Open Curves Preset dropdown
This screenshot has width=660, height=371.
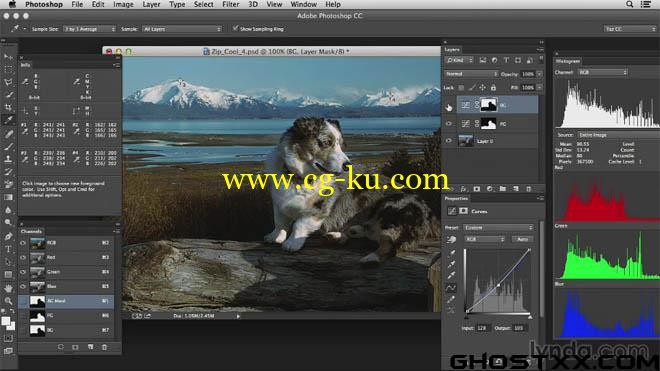coord(498,227)
